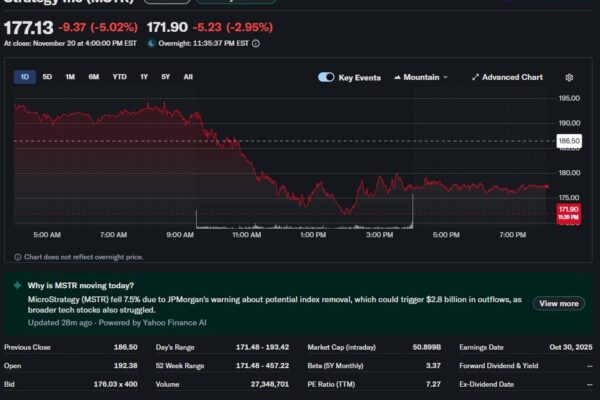Switch chart to YTD range
The width and height of the screenshot is (600, 400).
click(x=119, y=77)
